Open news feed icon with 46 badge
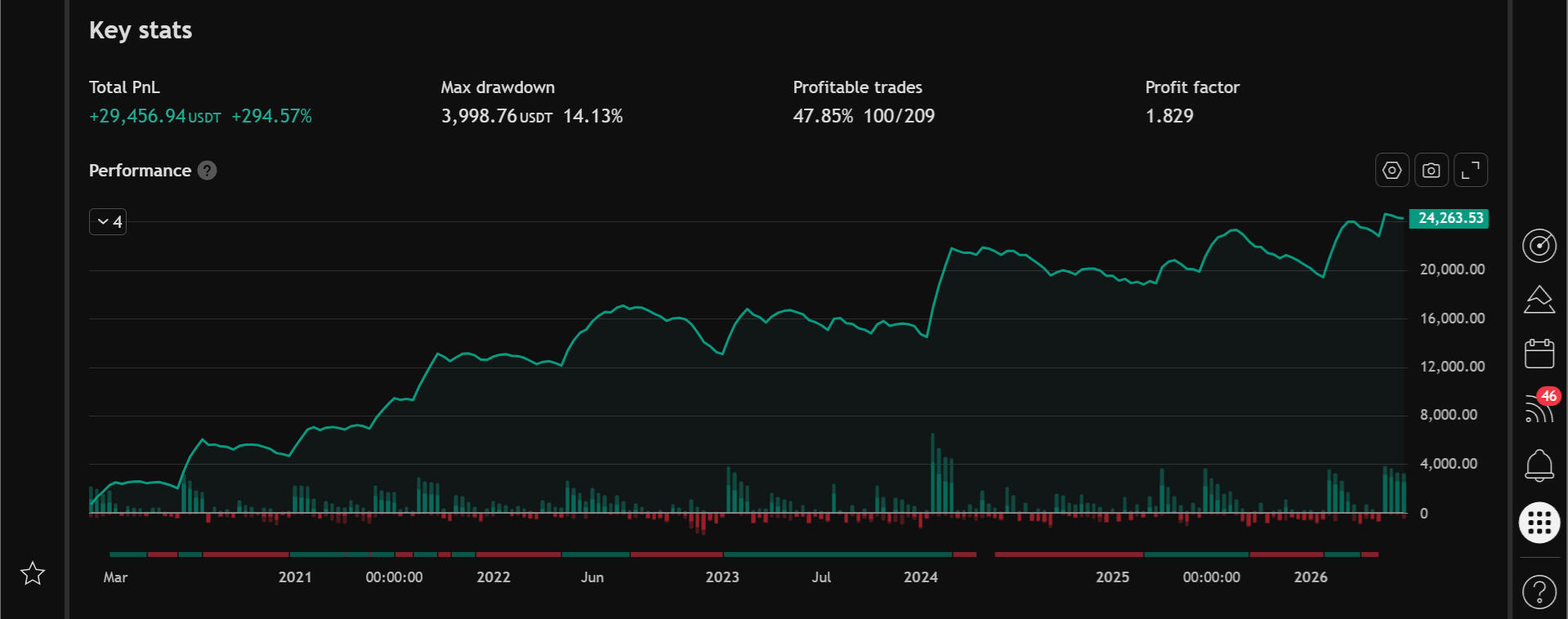This screenshot has width=1568, height=619. coord(1539,407)
